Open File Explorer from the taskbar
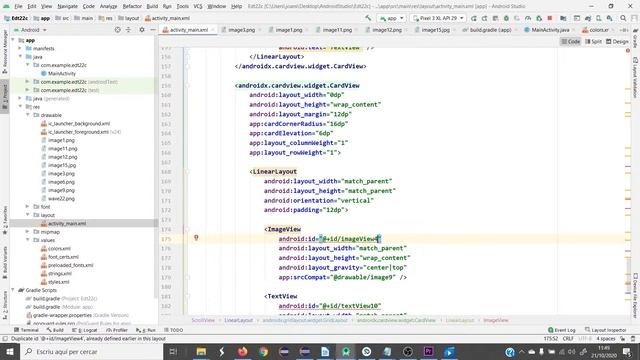Screen dimensions: 640x360 (x=201, y=351)
